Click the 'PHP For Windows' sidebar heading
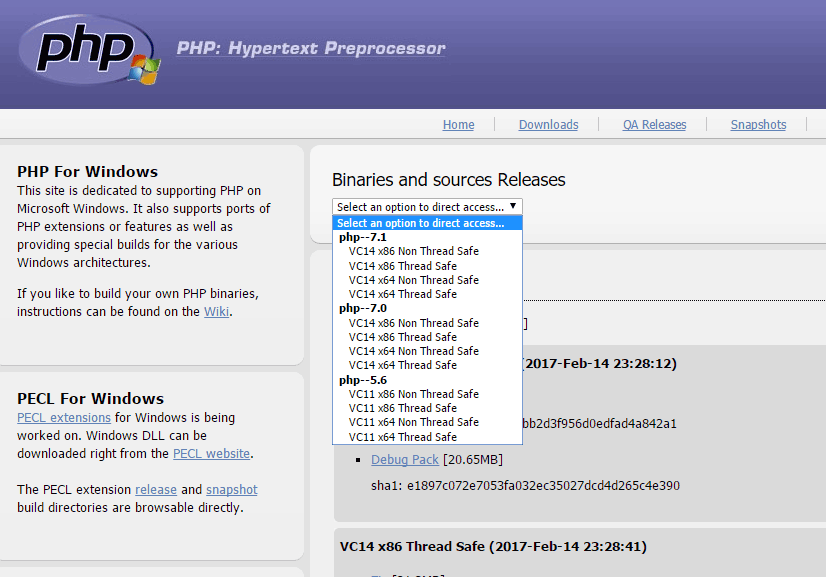The width and height of the screenshot is (826, 577). pyautogui.click(x=87, y=171)
